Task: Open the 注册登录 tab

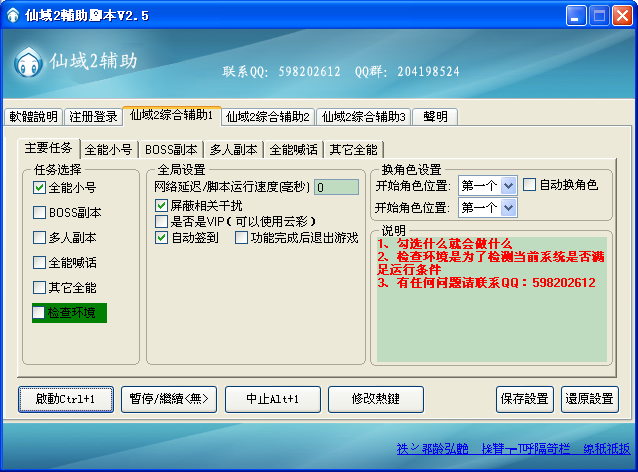Action: tap(93, 117)
